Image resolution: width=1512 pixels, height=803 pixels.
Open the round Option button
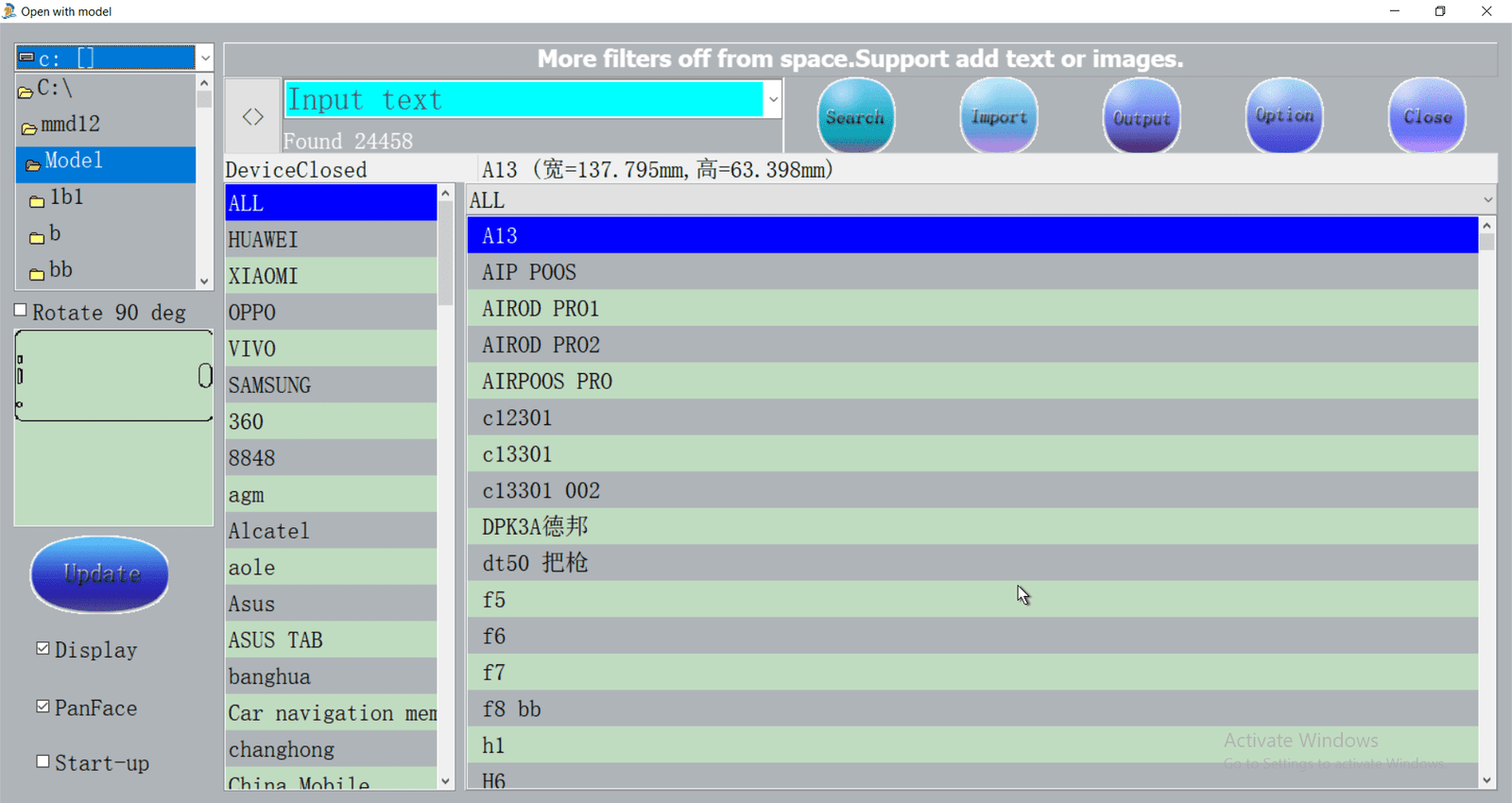pos(1283,116)
